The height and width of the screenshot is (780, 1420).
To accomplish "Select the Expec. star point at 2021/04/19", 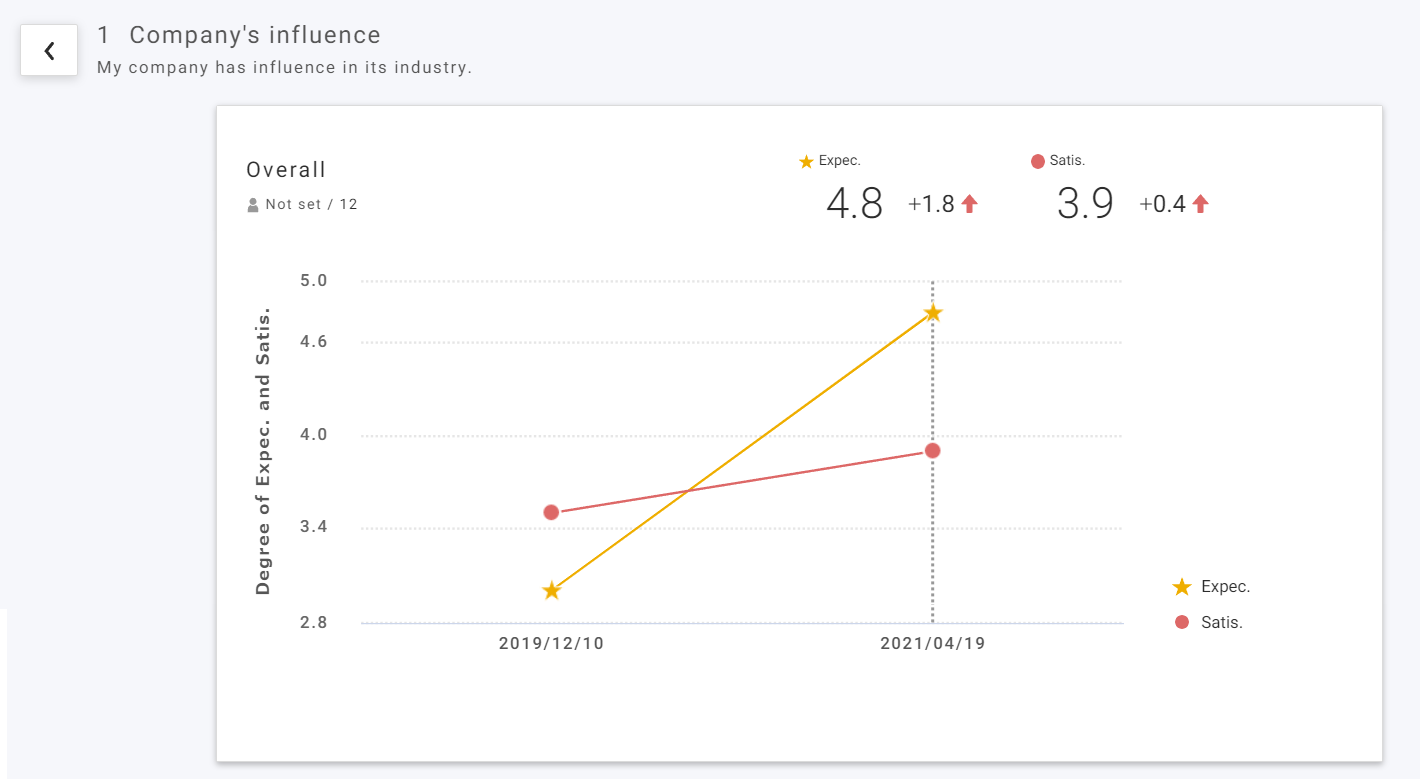I will click(933, 313).
